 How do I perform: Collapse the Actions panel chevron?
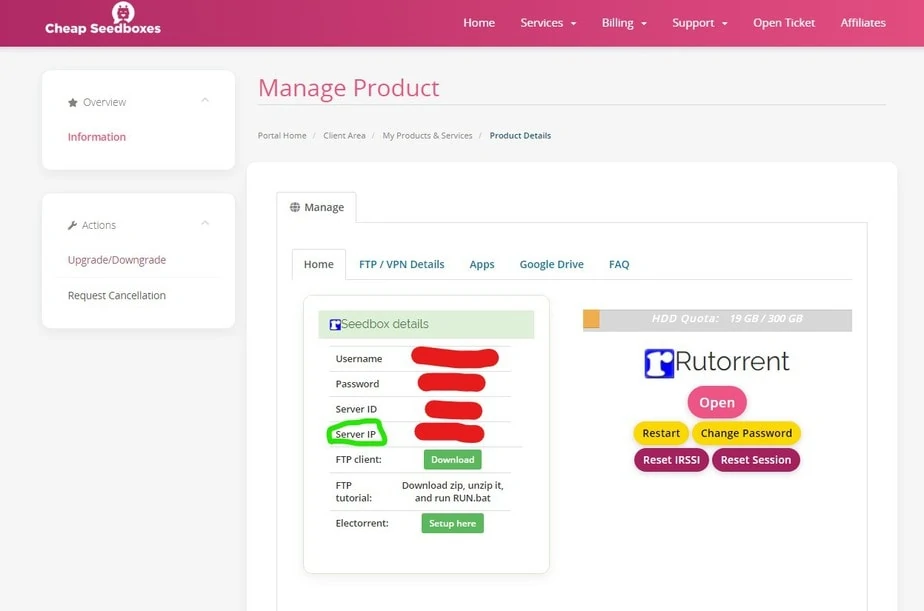205,223
